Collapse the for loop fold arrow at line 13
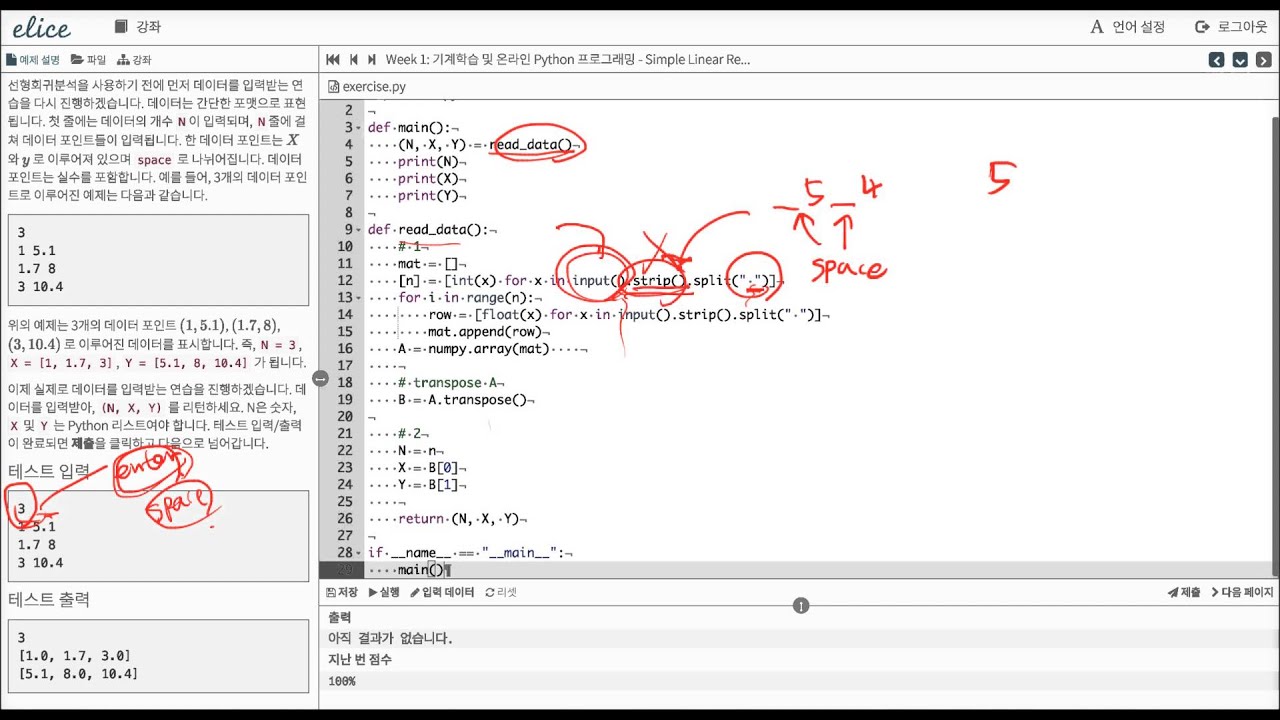Image resolution: width=1280 pixels, height=720 pixels. pyautogui.click(x=360, y=297)
